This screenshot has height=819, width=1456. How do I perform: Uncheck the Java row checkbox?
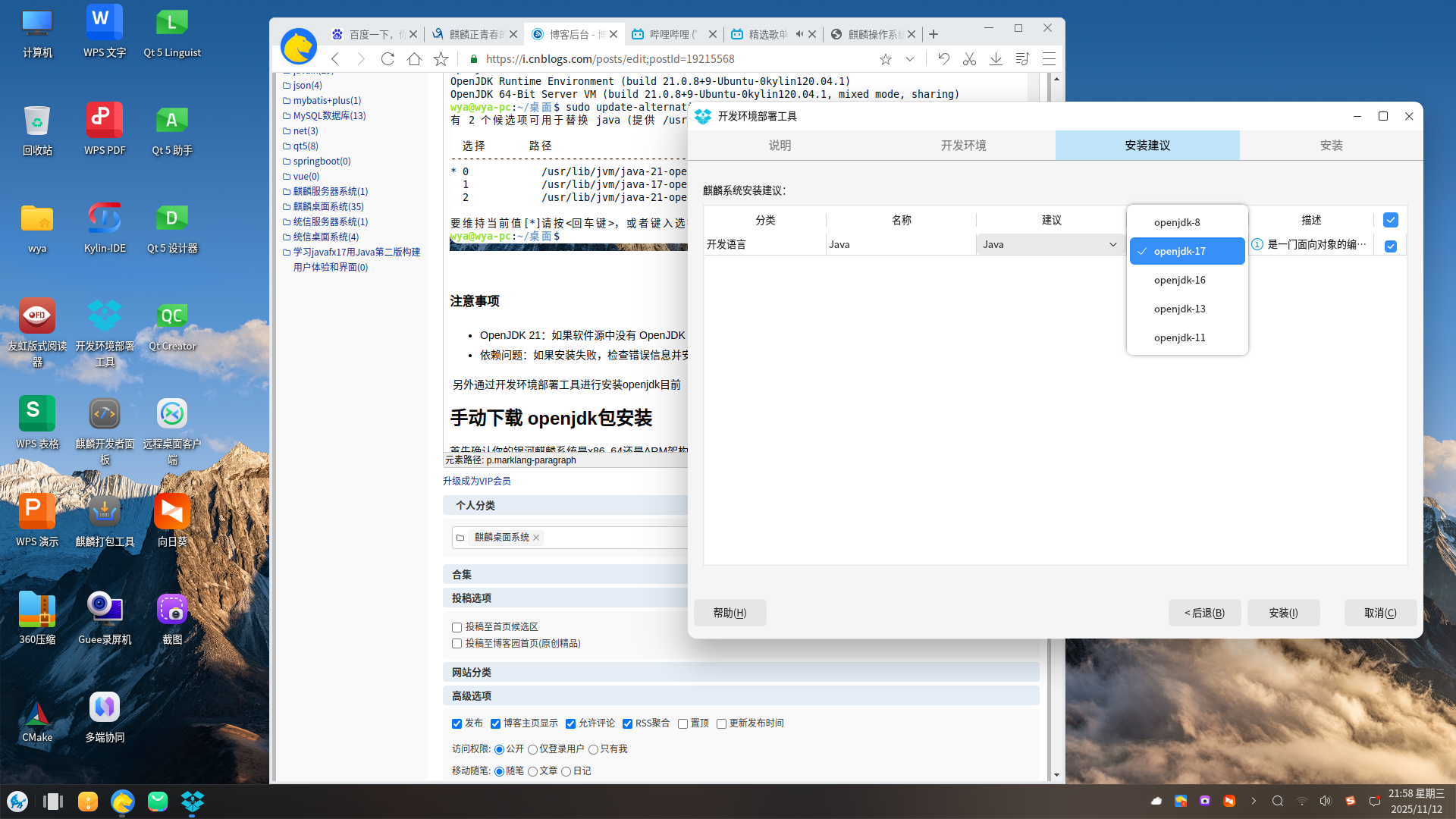(1391, 246)
